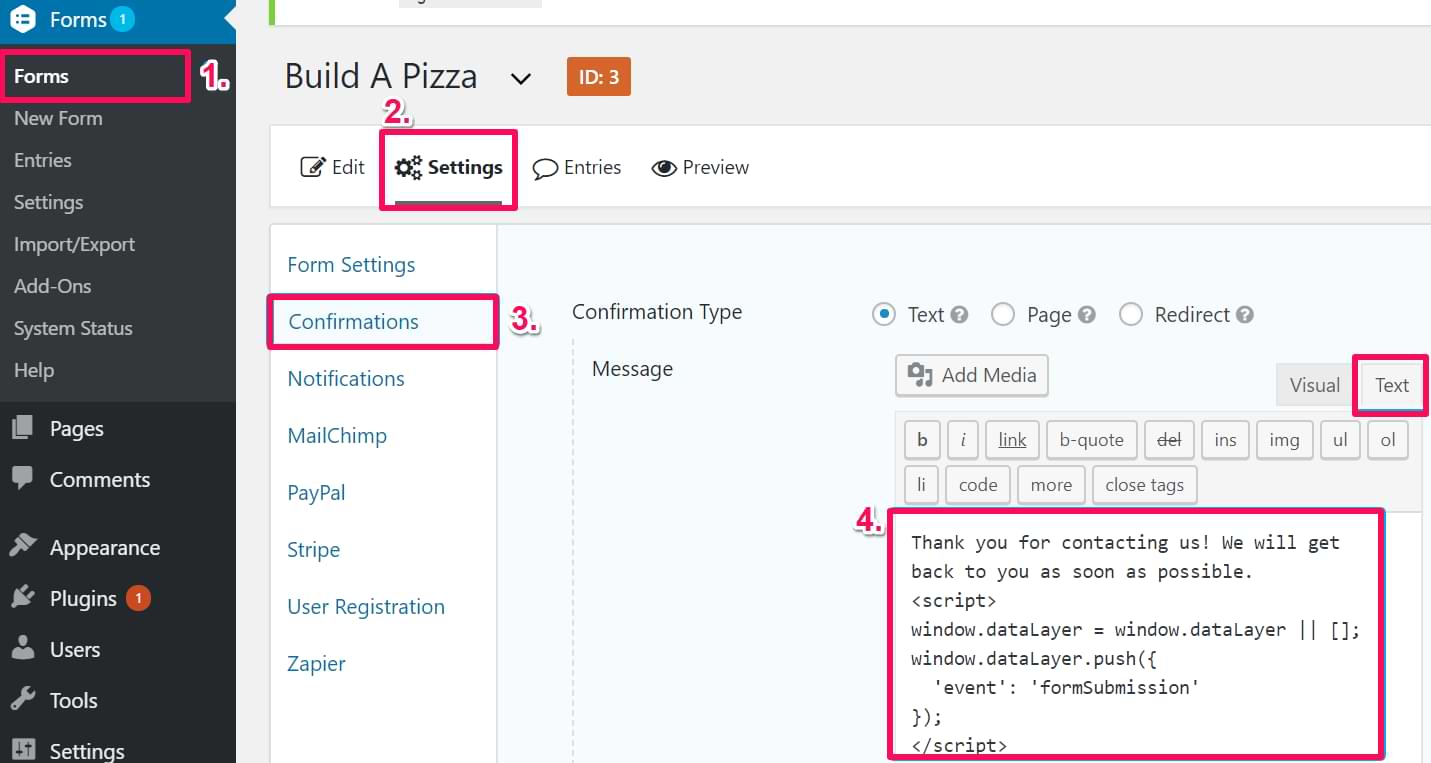The height and width of the screenshot is (763, 1431).
Task: Switch to the Visual editor tab
Action: [1314, 385]
